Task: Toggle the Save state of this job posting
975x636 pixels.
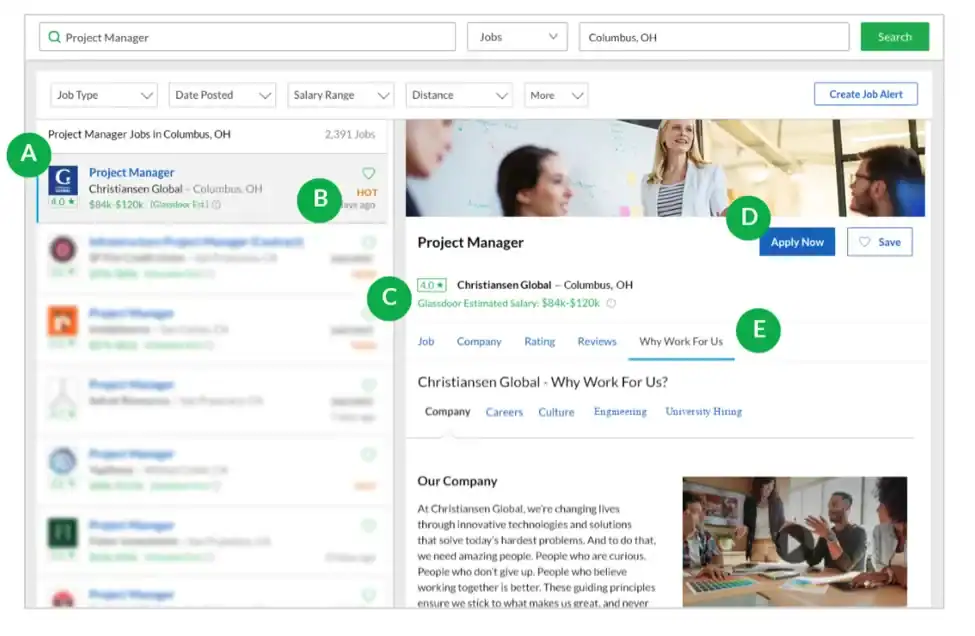Action: 878,241
